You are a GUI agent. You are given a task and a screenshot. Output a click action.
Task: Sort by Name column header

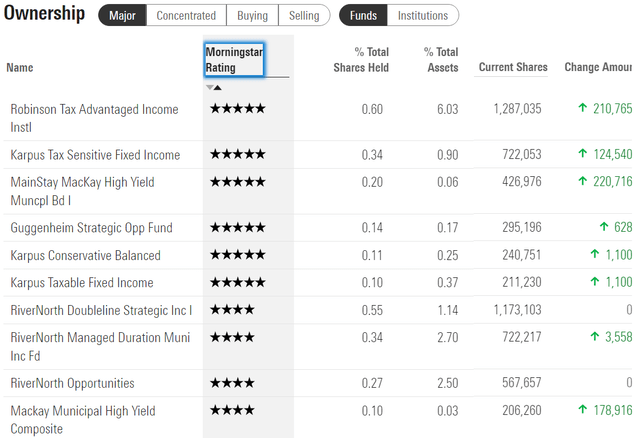(20, 67)
